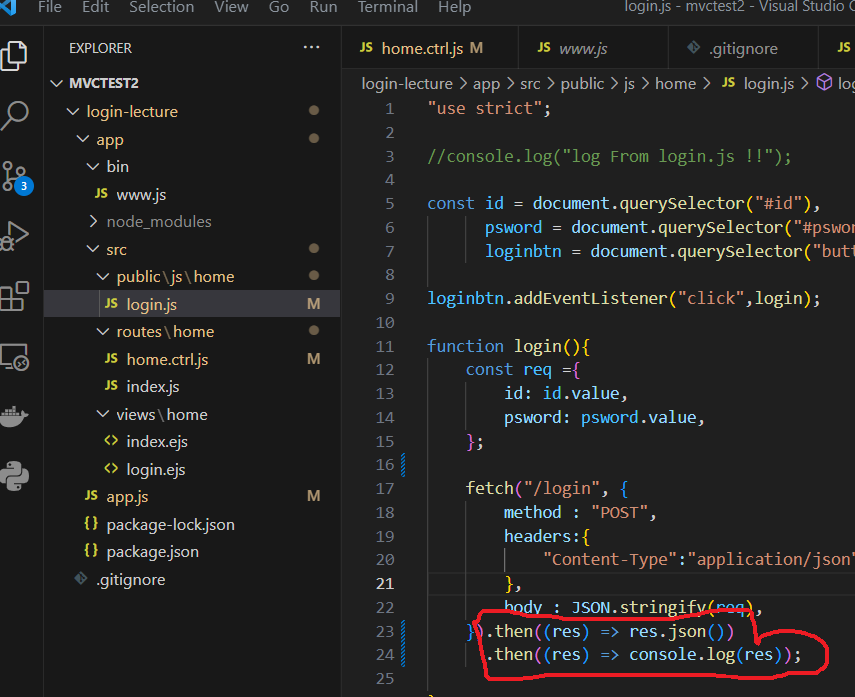Viewport: 855px width, 697px height.
Task: Click the fetch("/login" code line
Action: tap(547, 488)
